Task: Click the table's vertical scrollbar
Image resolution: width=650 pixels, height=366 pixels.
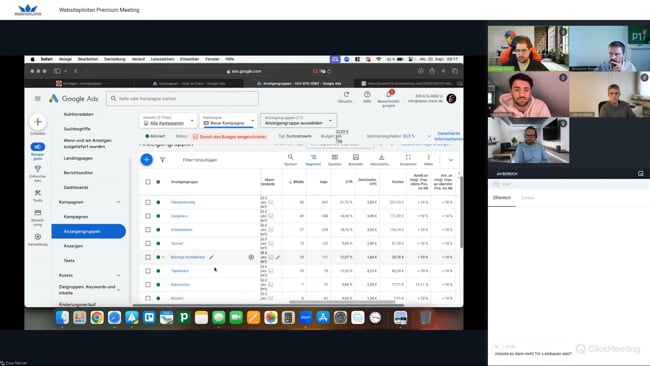Action: (461, 213)
